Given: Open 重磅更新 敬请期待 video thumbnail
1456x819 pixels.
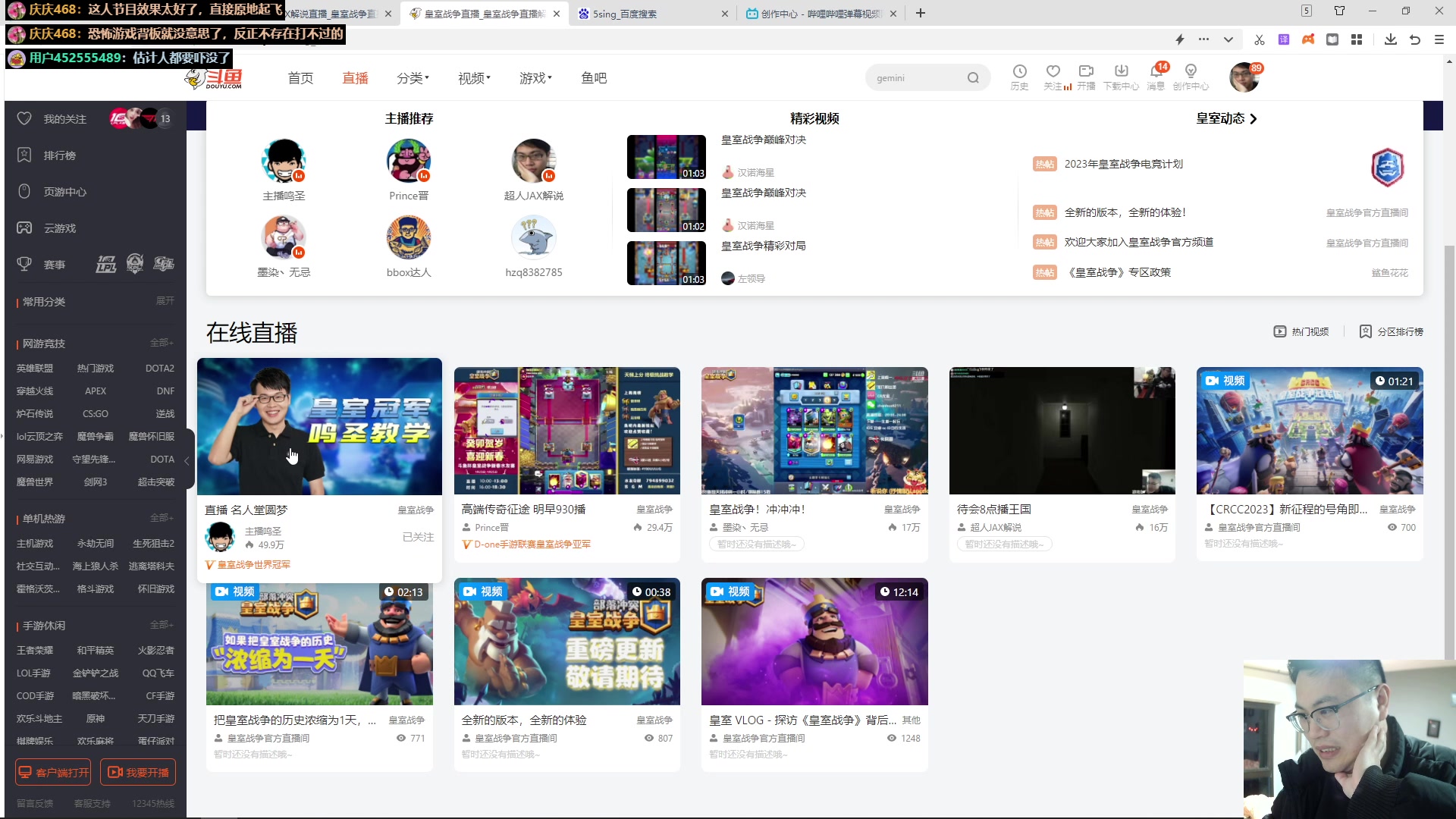Looking at the screenshot, I should click(x=566, y=642).
